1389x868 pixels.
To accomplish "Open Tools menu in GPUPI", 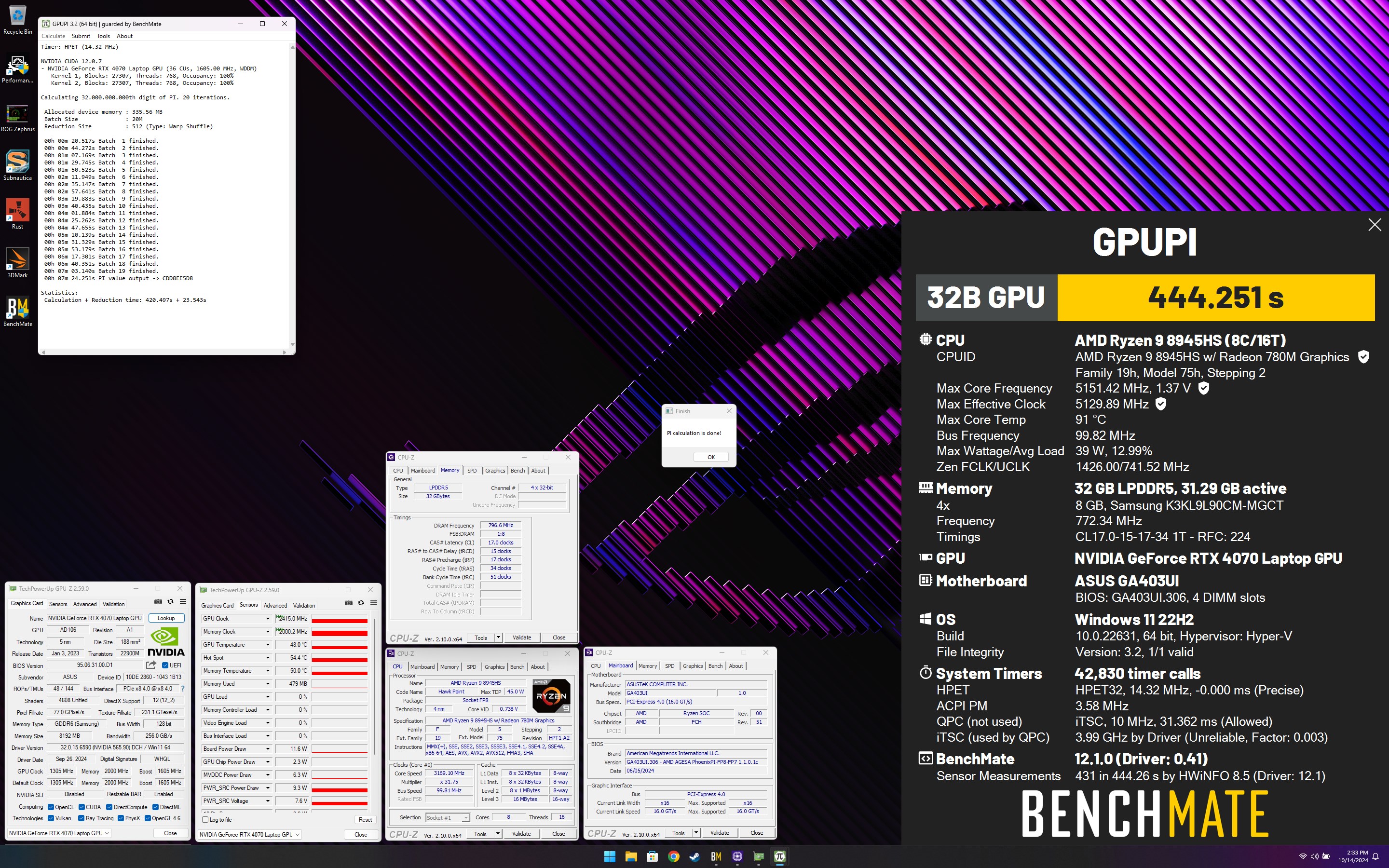I will click(x=103, y=36).
